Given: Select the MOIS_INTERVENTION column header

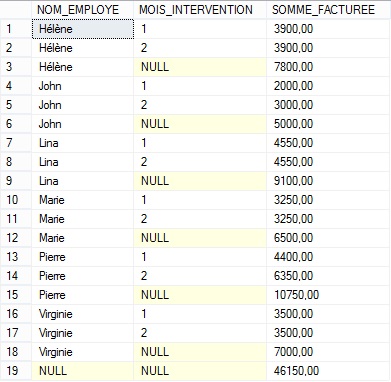Looking at the screenshot, I should 200,9.
